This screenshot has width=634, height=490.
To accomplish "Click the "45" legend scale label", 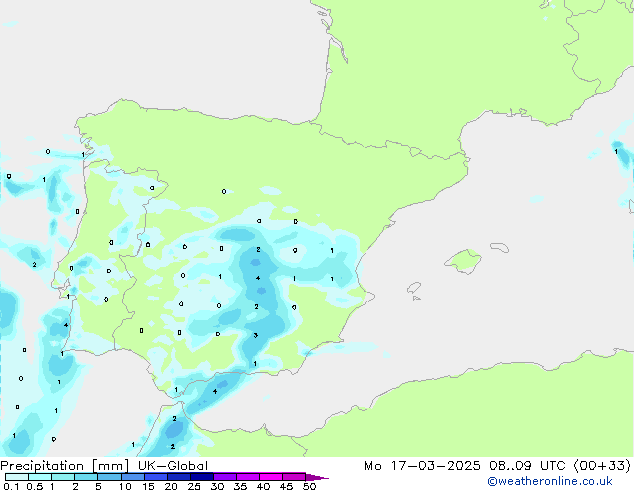I will click(286, 486).
